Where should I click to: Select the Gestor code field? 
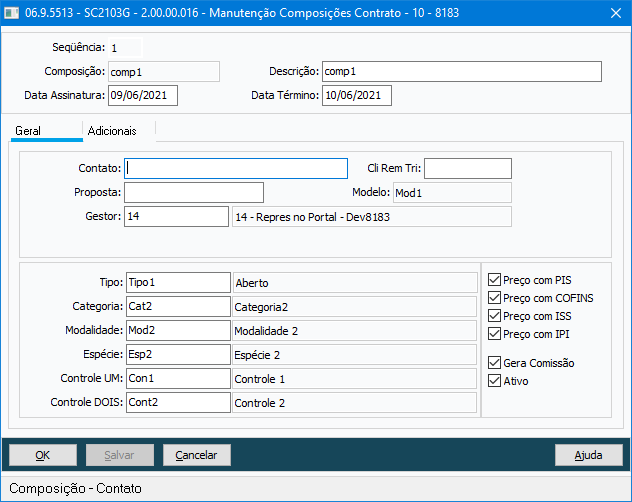tap(177, 217)
